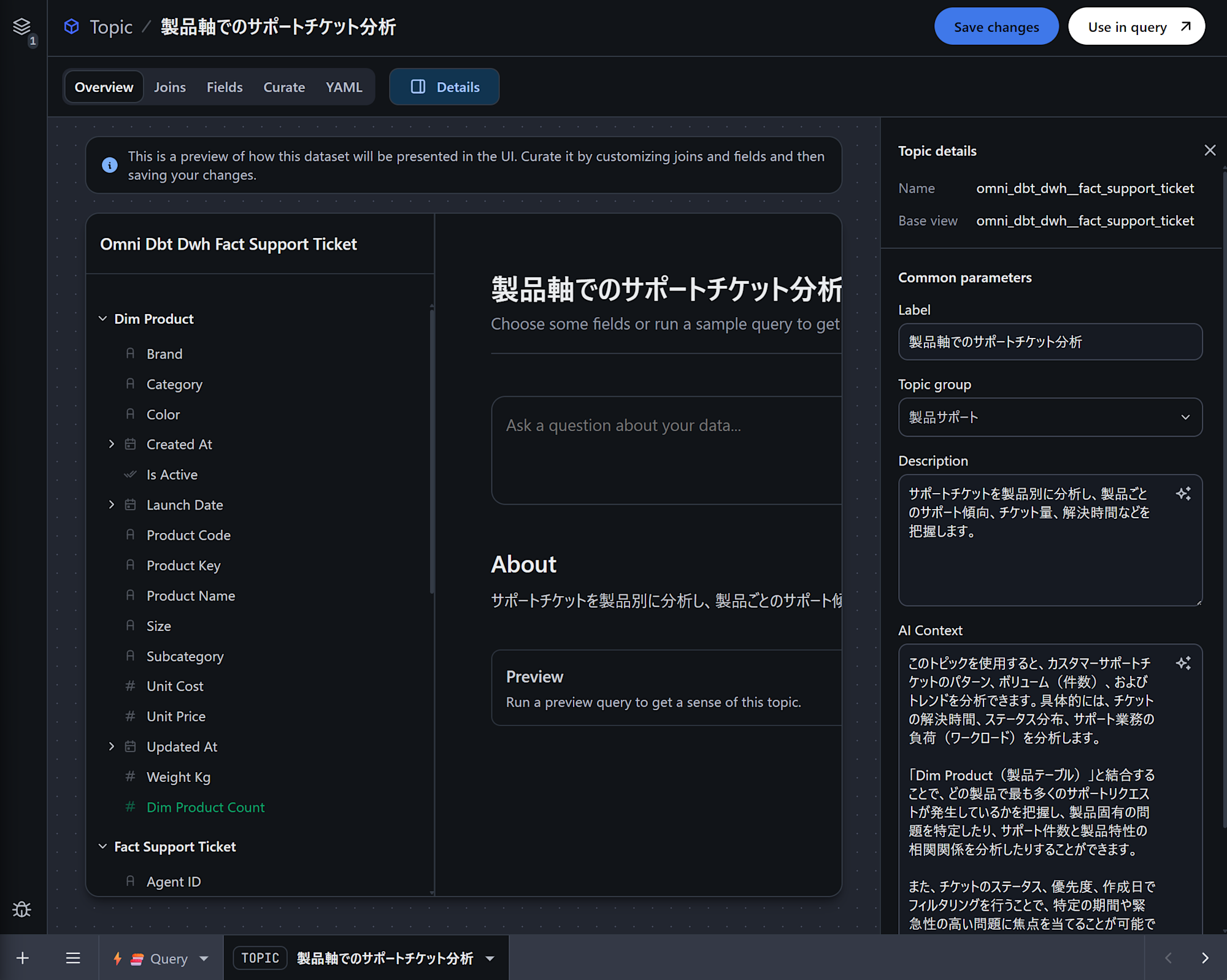Click the layers stack icon in sidebar
Image resolution: width=1227 pixels, height=980 pixels.
tap(21, 26)
